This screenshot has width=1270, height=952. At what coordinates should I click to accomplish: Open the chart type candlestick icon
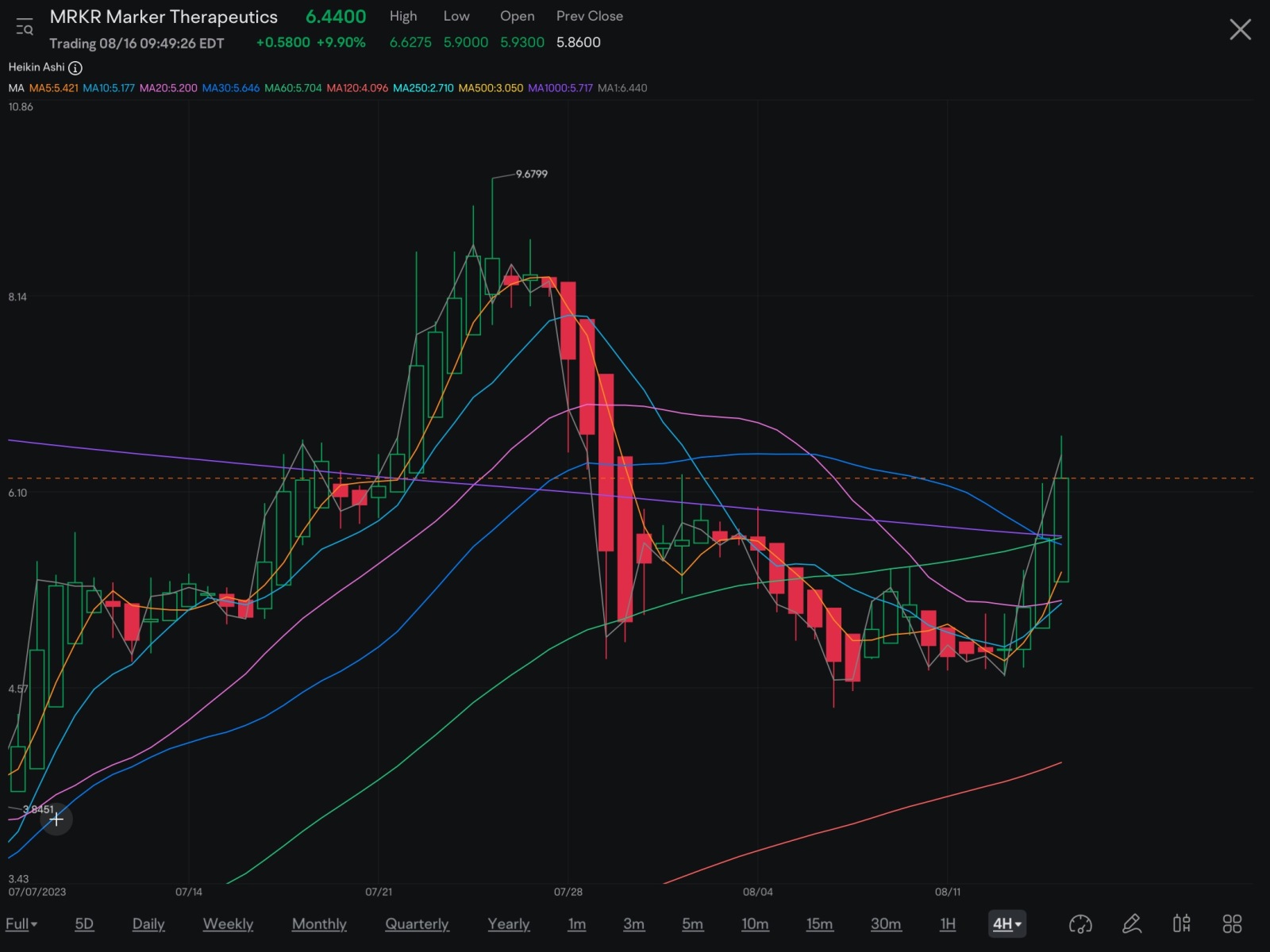(x=1182, y=923)
